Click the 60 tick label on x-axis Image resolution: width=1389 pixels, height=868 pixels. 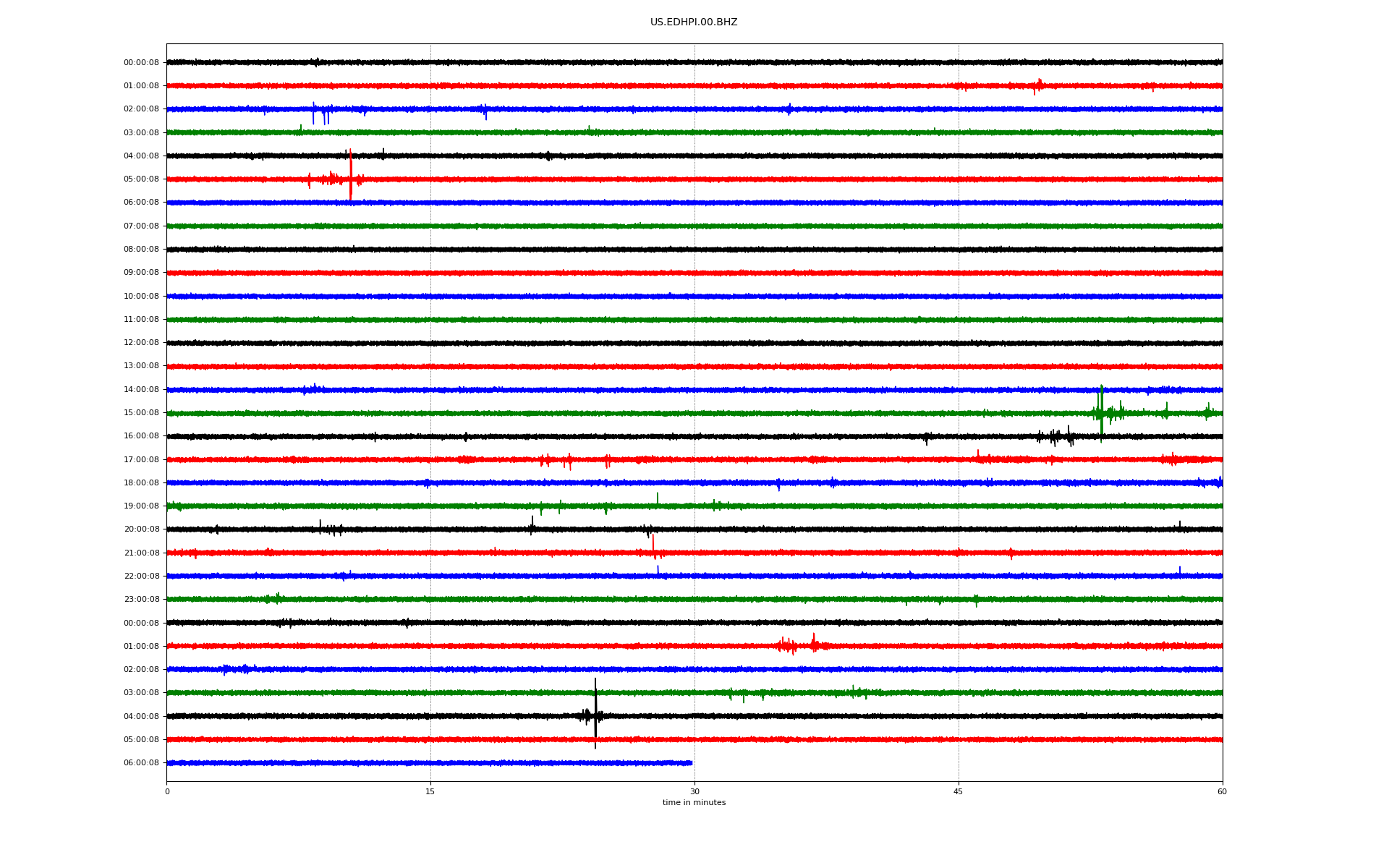1221,791
